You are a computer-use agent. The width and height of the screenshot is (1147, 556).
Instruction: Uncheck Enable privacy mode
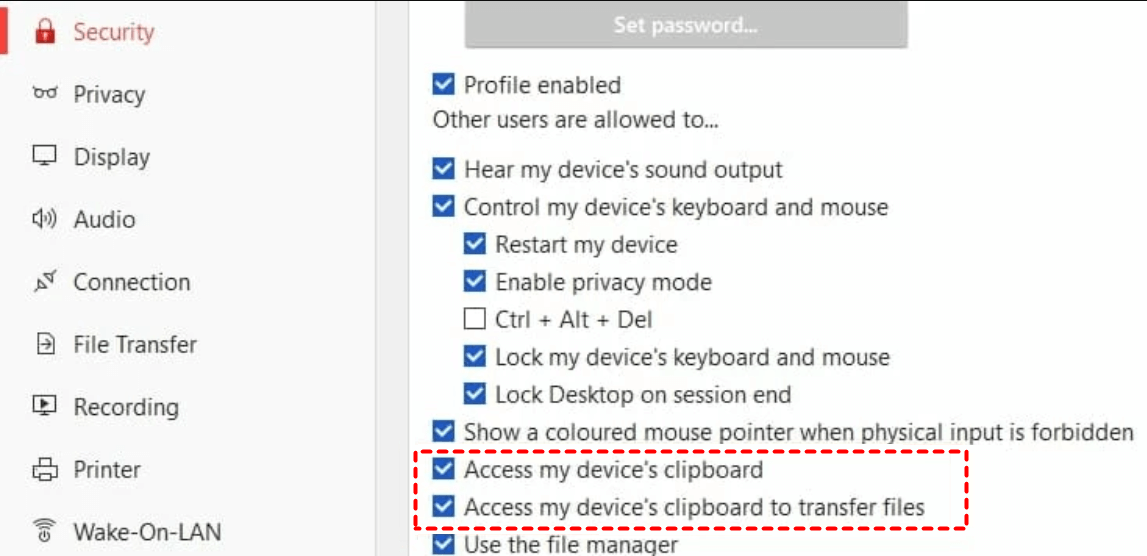tap(475, 282)
